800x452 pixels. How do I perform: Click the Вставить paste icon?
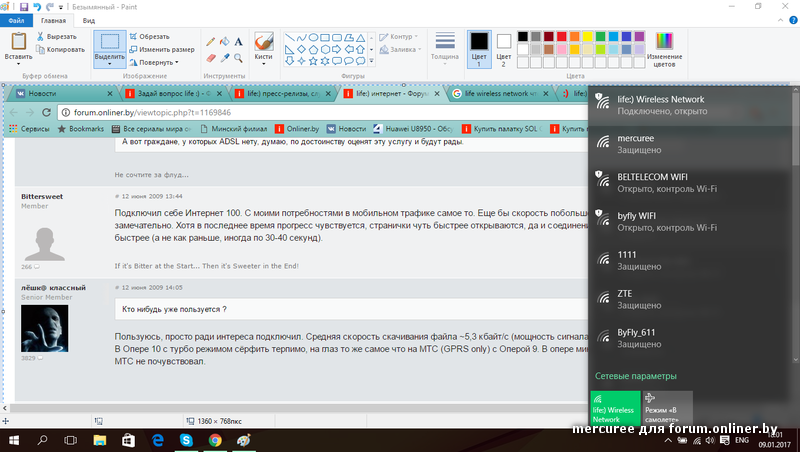18,41
